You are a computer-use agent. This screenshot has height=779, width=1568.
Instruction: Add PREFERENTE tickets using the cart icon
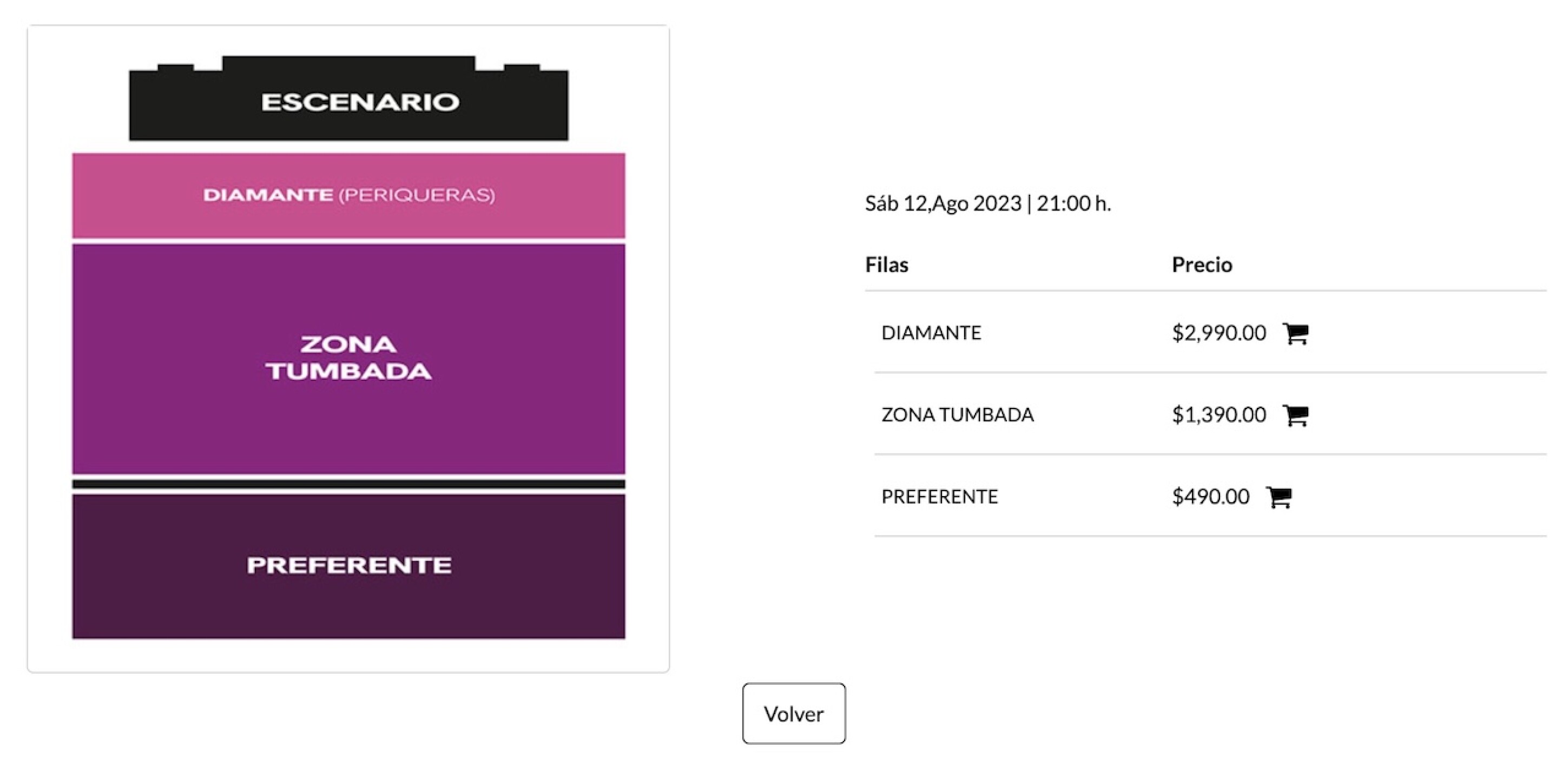[x=1279, y=497]
